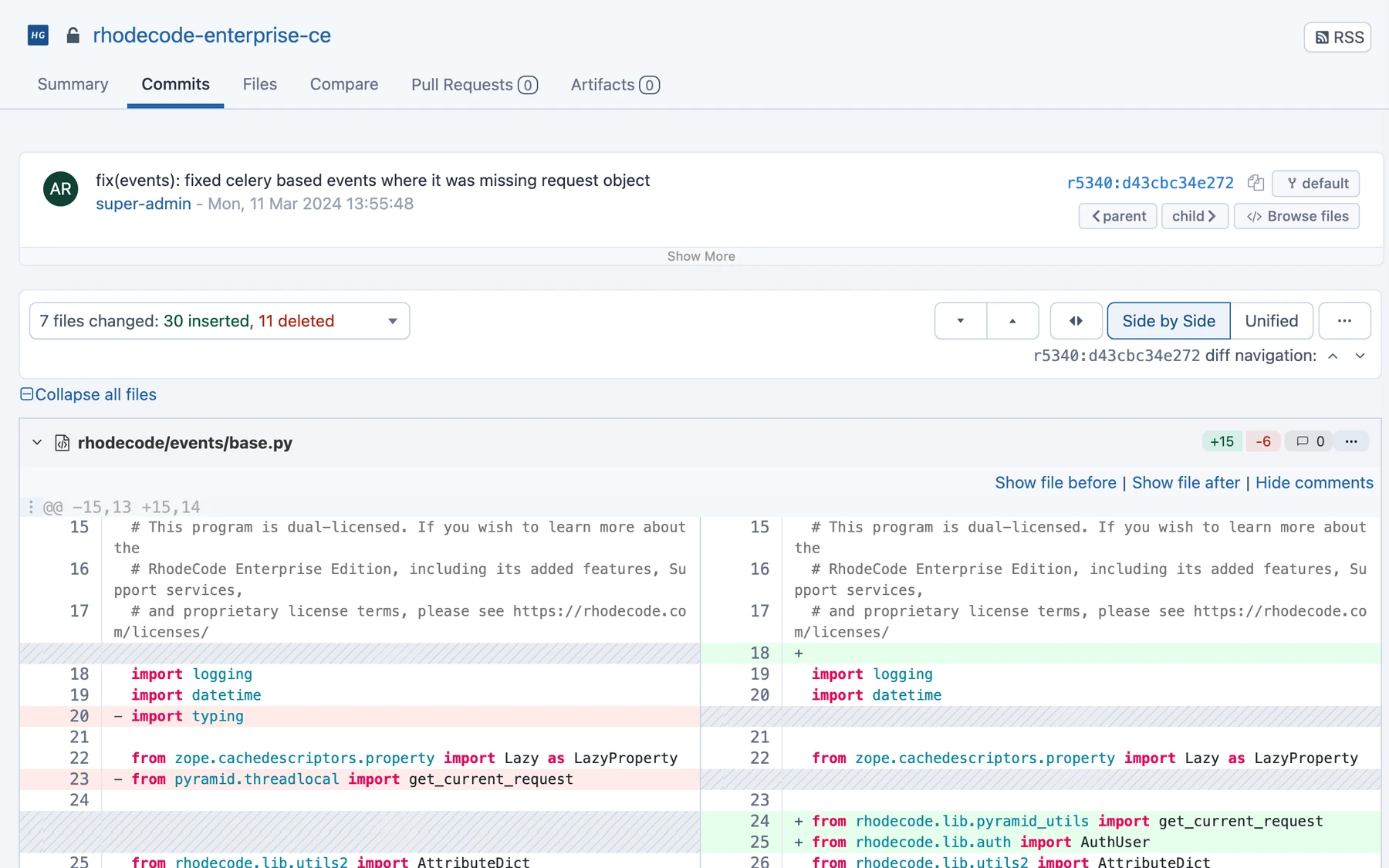1389x868 pixels.
Task: Expand commit message with Show More
Action: tap(701, 256)
